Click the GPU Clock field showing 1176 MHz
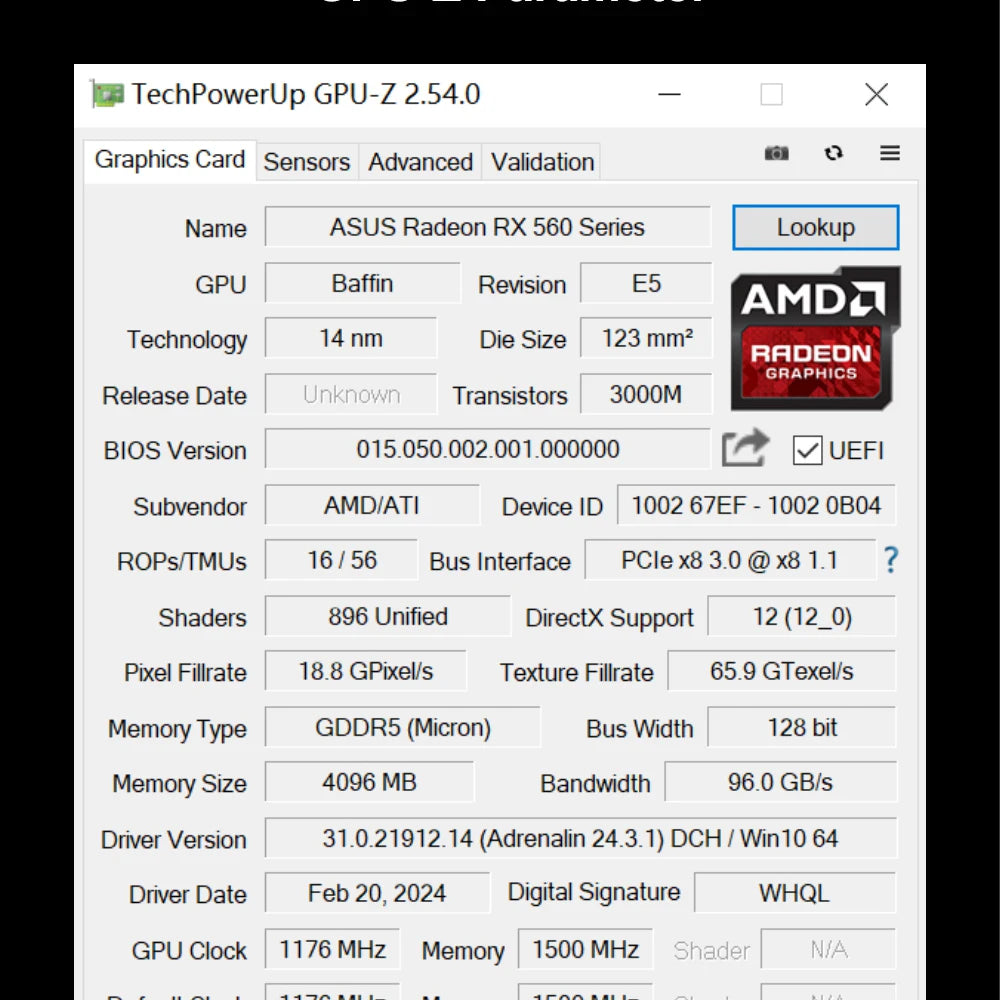 (332, 949)
